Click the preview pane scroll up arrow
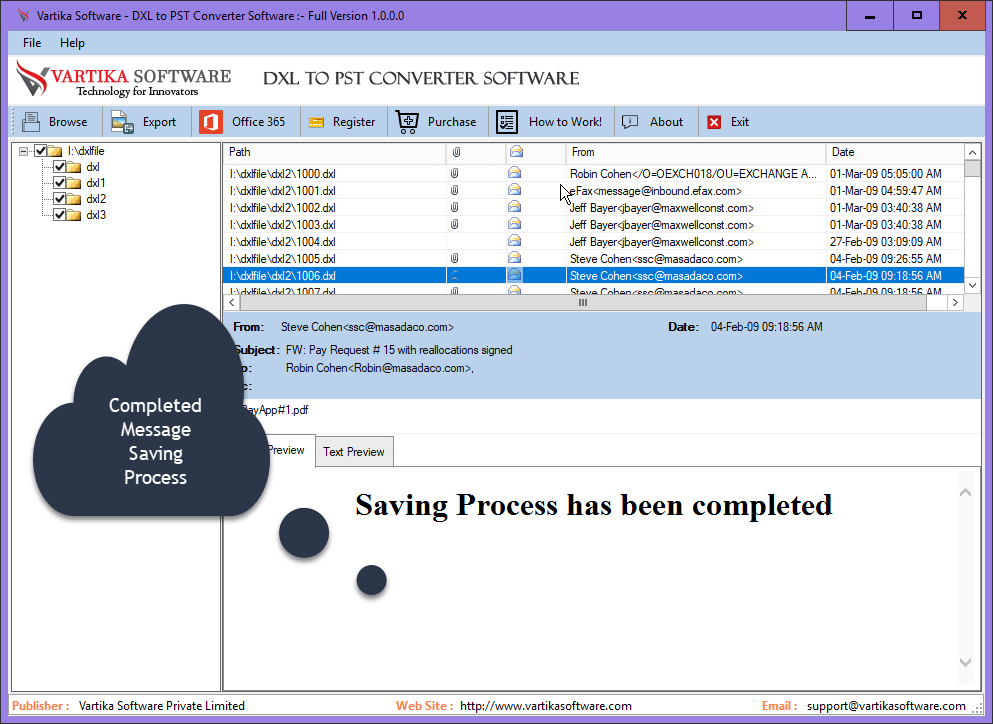 [965, 492]
